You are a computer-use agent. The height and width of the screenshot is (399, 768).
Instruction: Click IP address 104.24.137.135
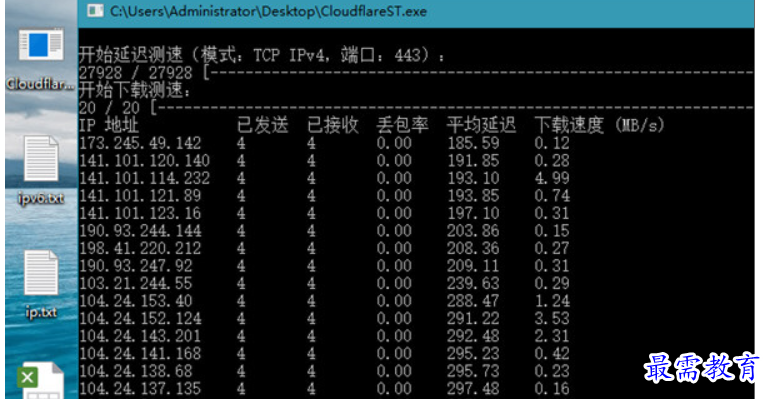point(140,389)
